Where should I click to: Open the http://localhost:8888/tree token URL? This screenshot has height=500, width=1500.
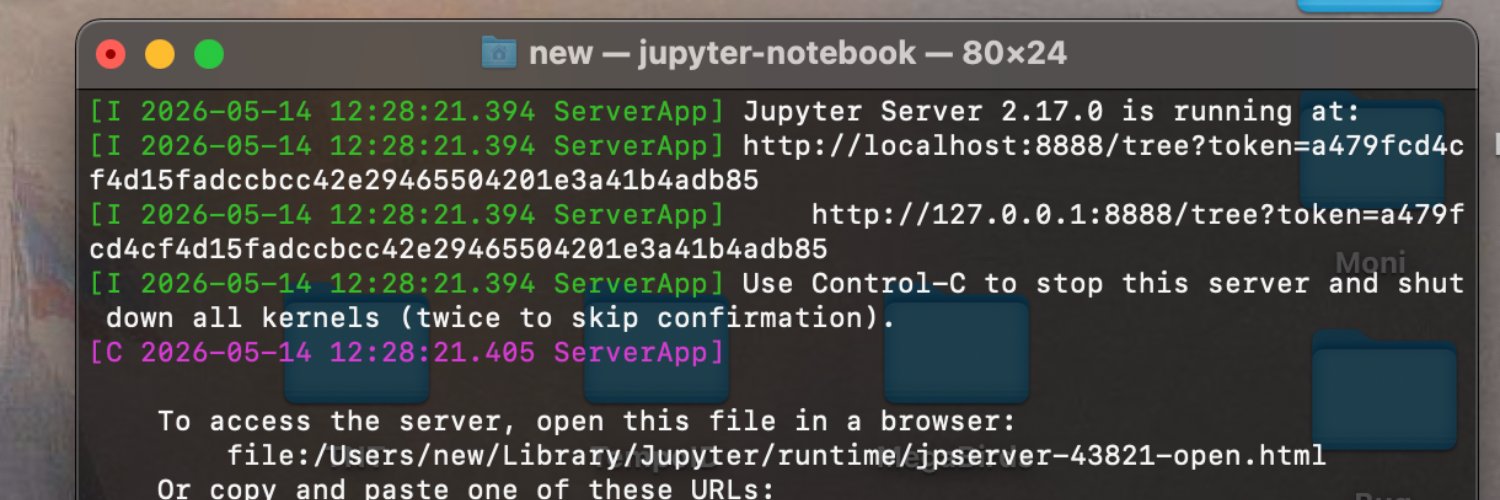point(1103,147)
